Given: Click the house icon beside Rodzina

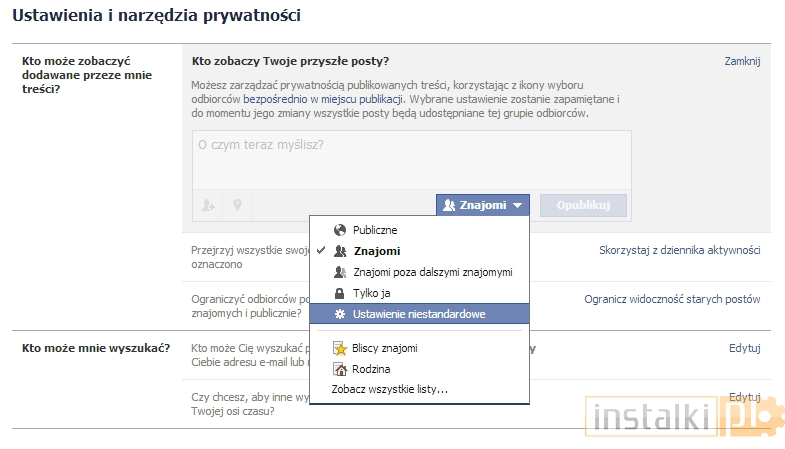Looking at the screenshot, I should [x=340, y=369].
